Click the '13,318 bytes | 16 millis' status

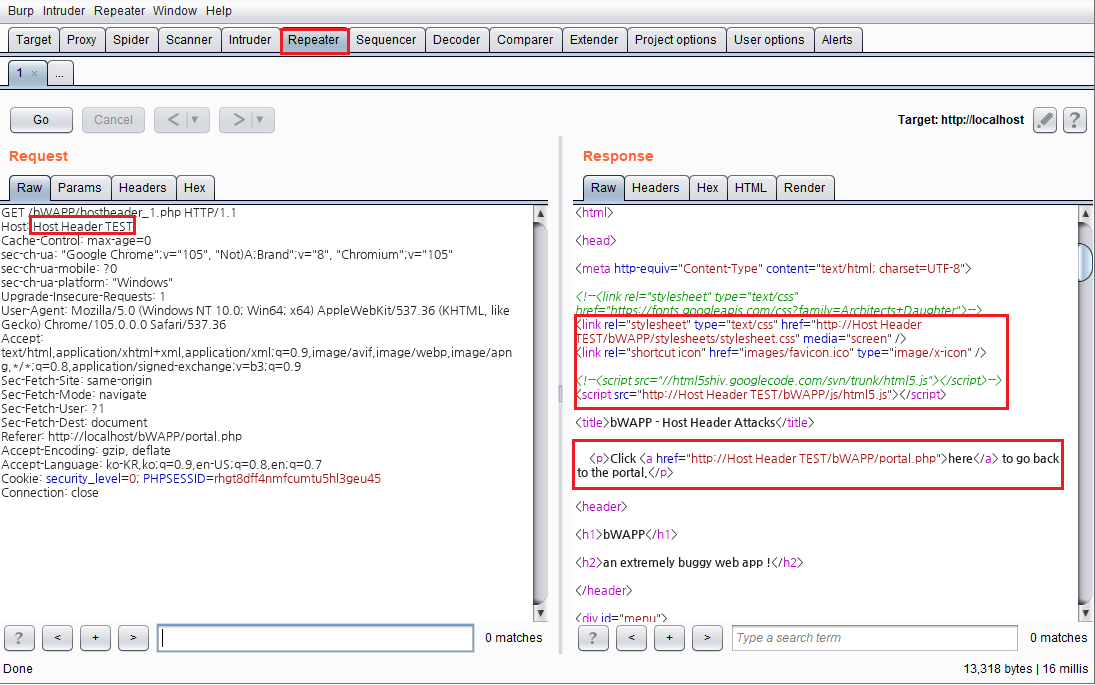tap(1026, 668)
